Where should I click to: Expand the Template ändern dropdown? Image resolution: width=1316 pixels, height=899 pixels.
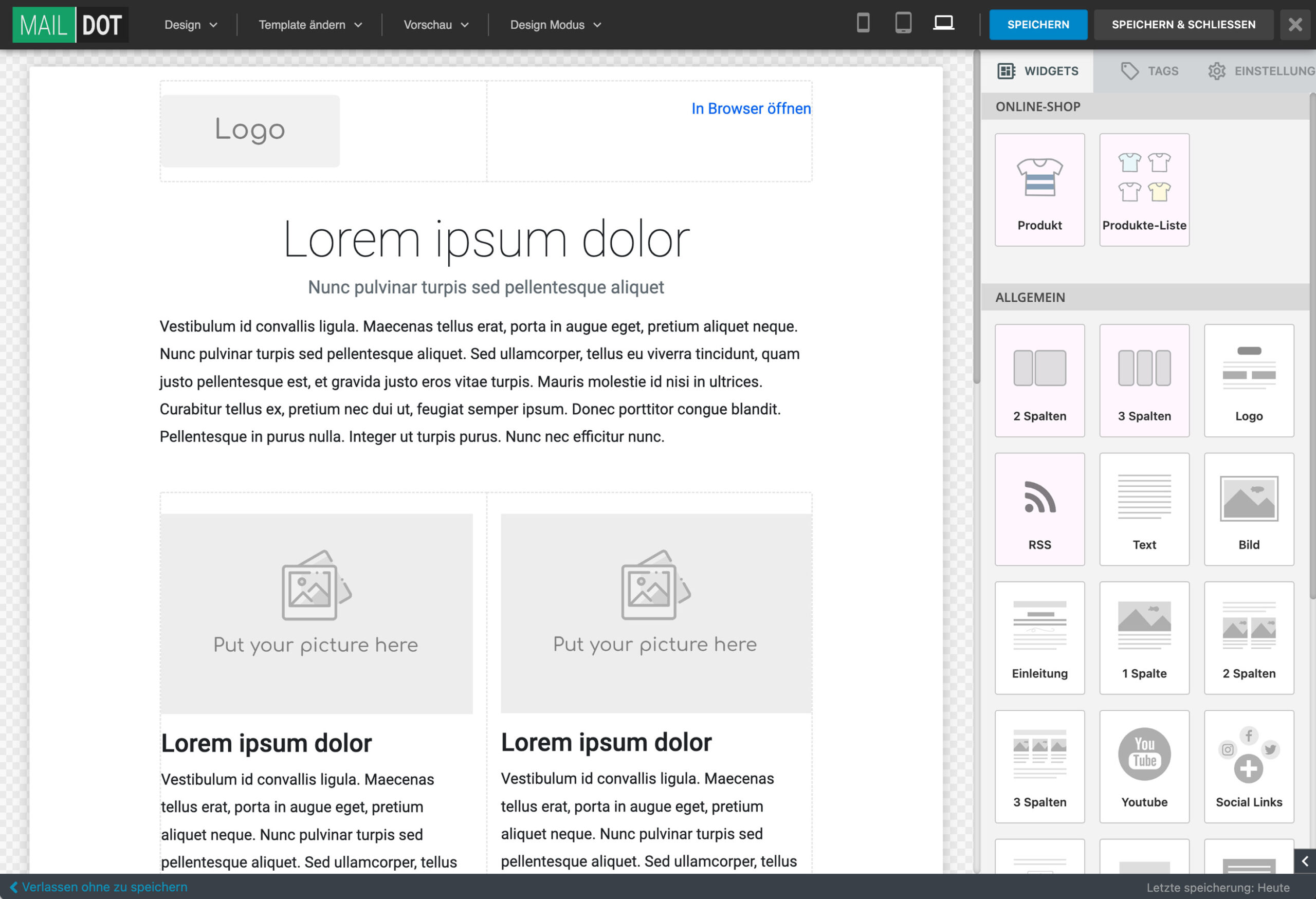[310, 25]
